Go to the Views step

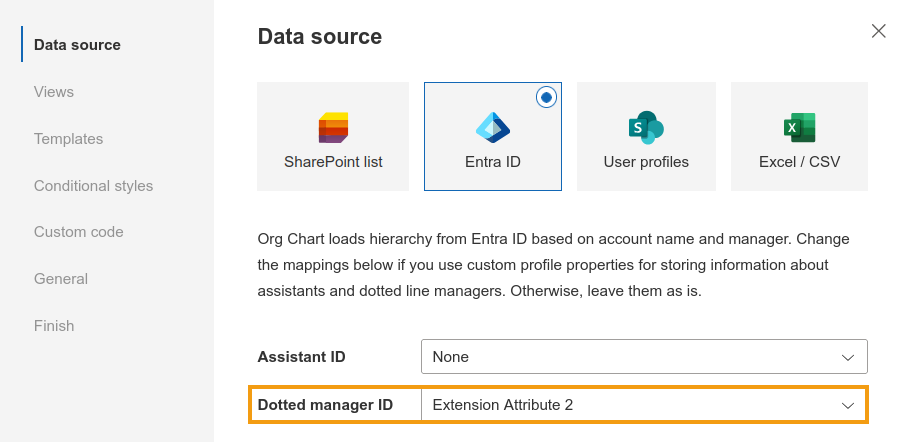pyautogui.click(x=54, y=92)
